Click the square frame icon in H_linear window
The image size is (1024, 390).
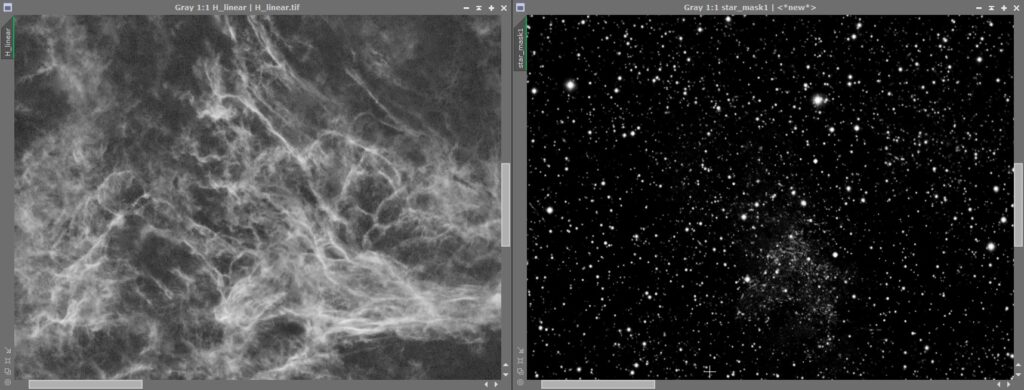coord(8,371)
